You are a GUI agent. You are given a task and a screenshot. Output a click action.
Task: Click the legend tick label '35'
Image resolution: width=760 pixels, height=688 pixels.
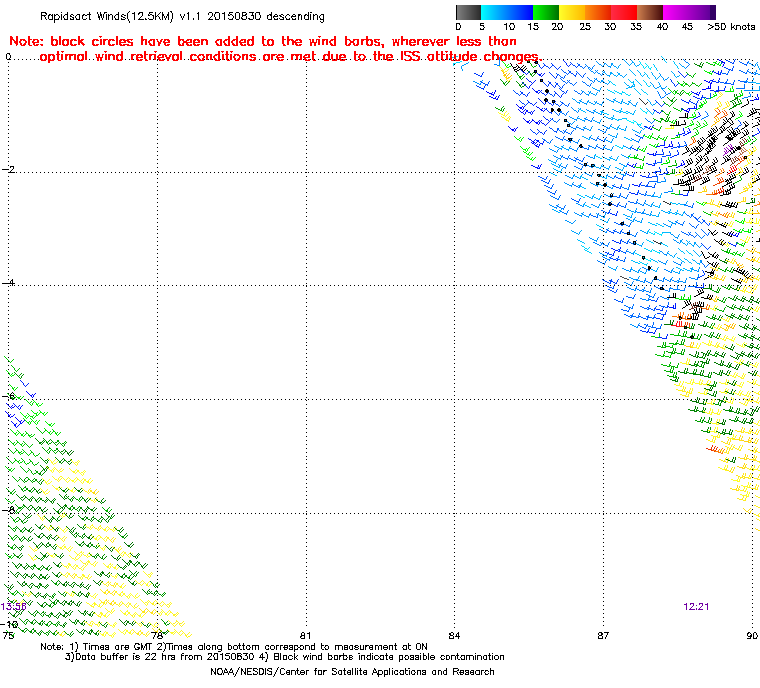click(x=636, y=27)
